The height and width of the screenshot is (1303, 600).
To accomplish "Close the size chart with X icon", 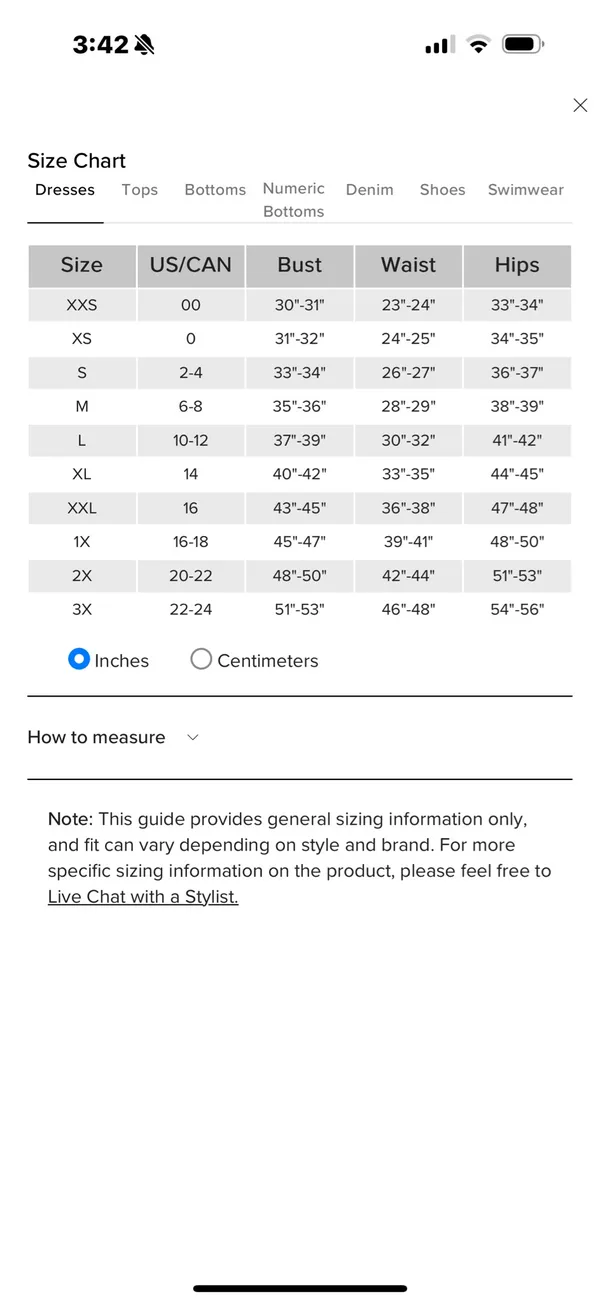I will 580,105.
